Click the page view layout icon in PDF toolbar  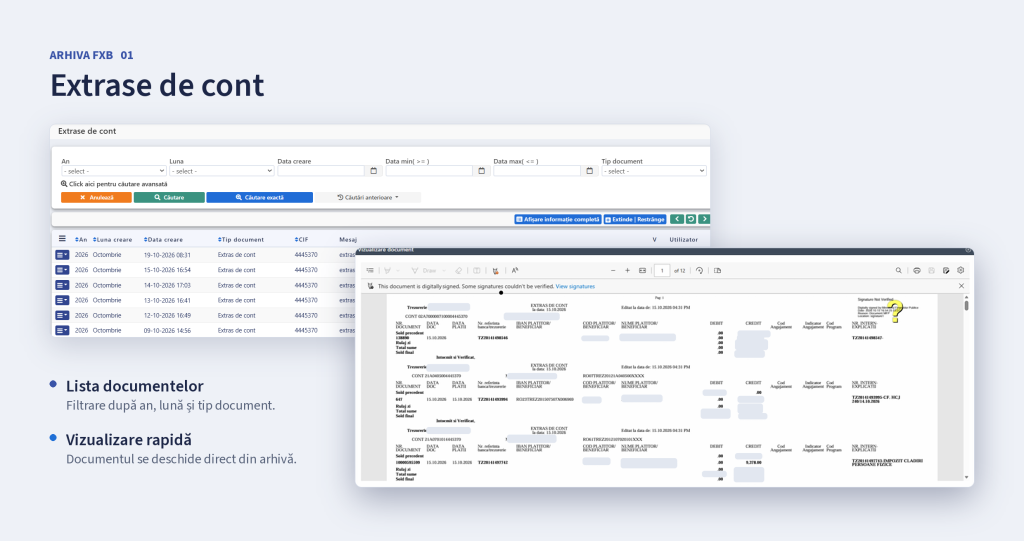coord(477,270)
